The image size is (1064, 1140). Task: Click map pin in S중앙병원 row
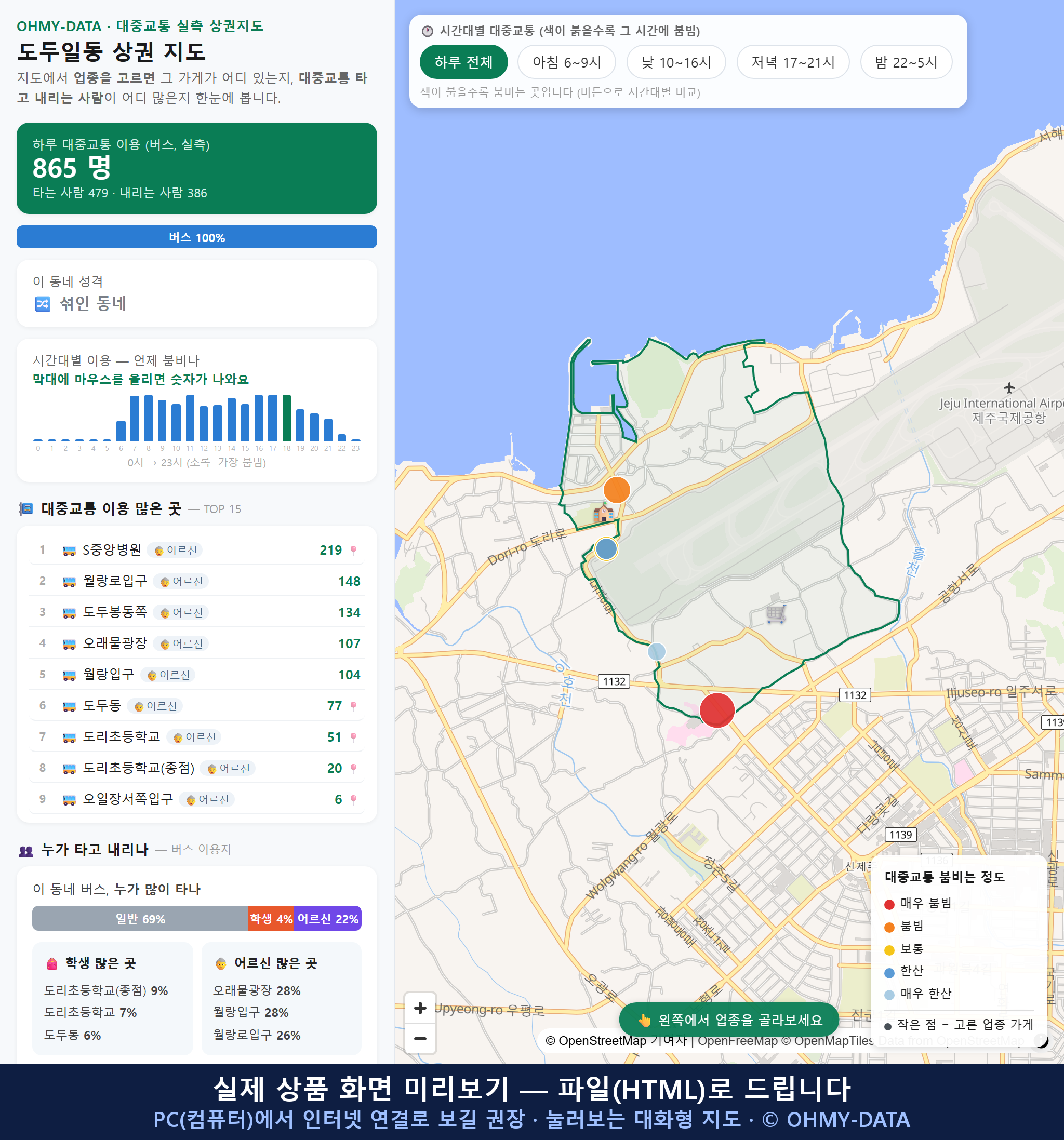(x=353, y=551)
